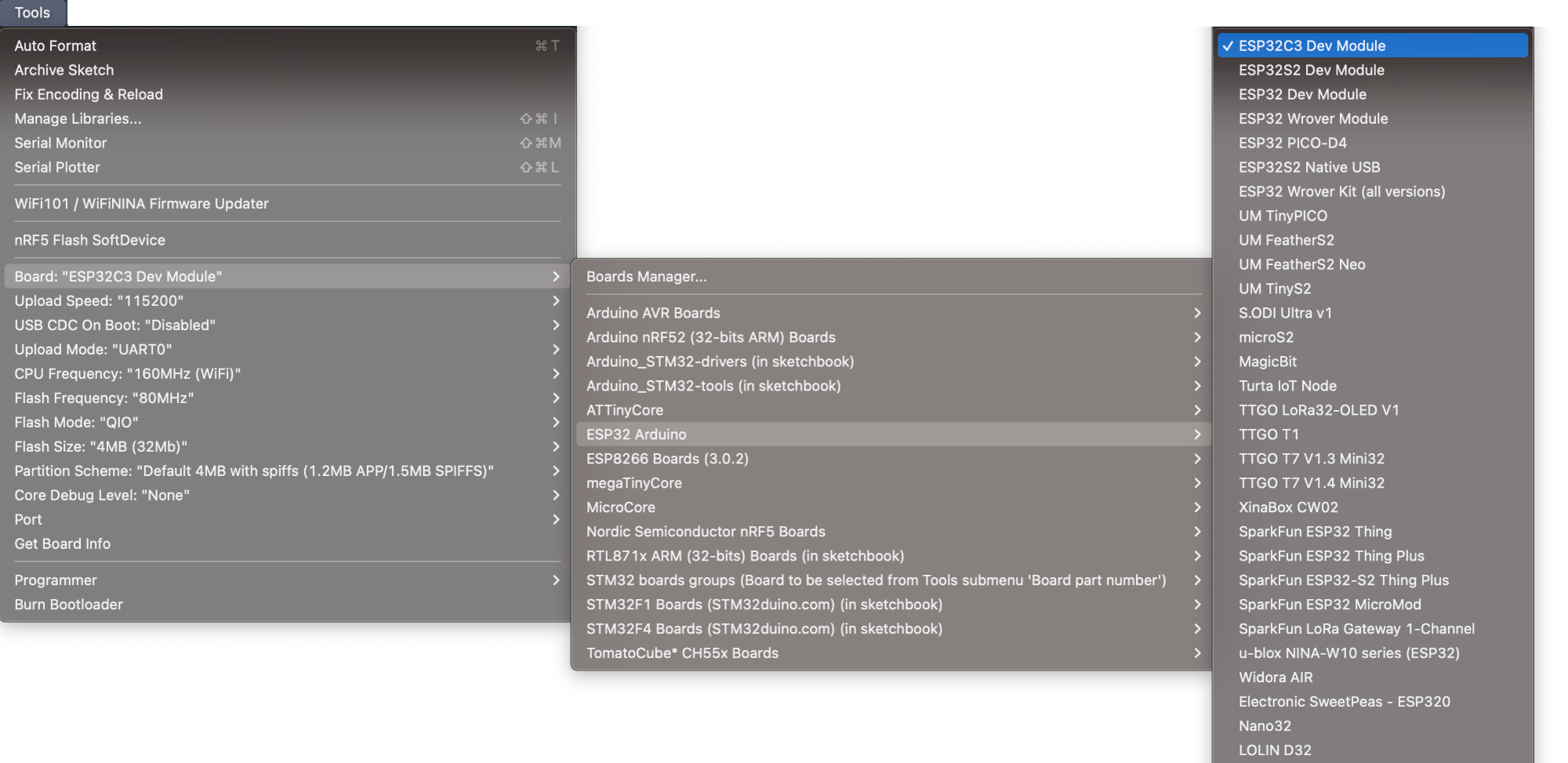1568x763 pixels.
Task: Click Boards Manager... entry
Action: (646, 276)
